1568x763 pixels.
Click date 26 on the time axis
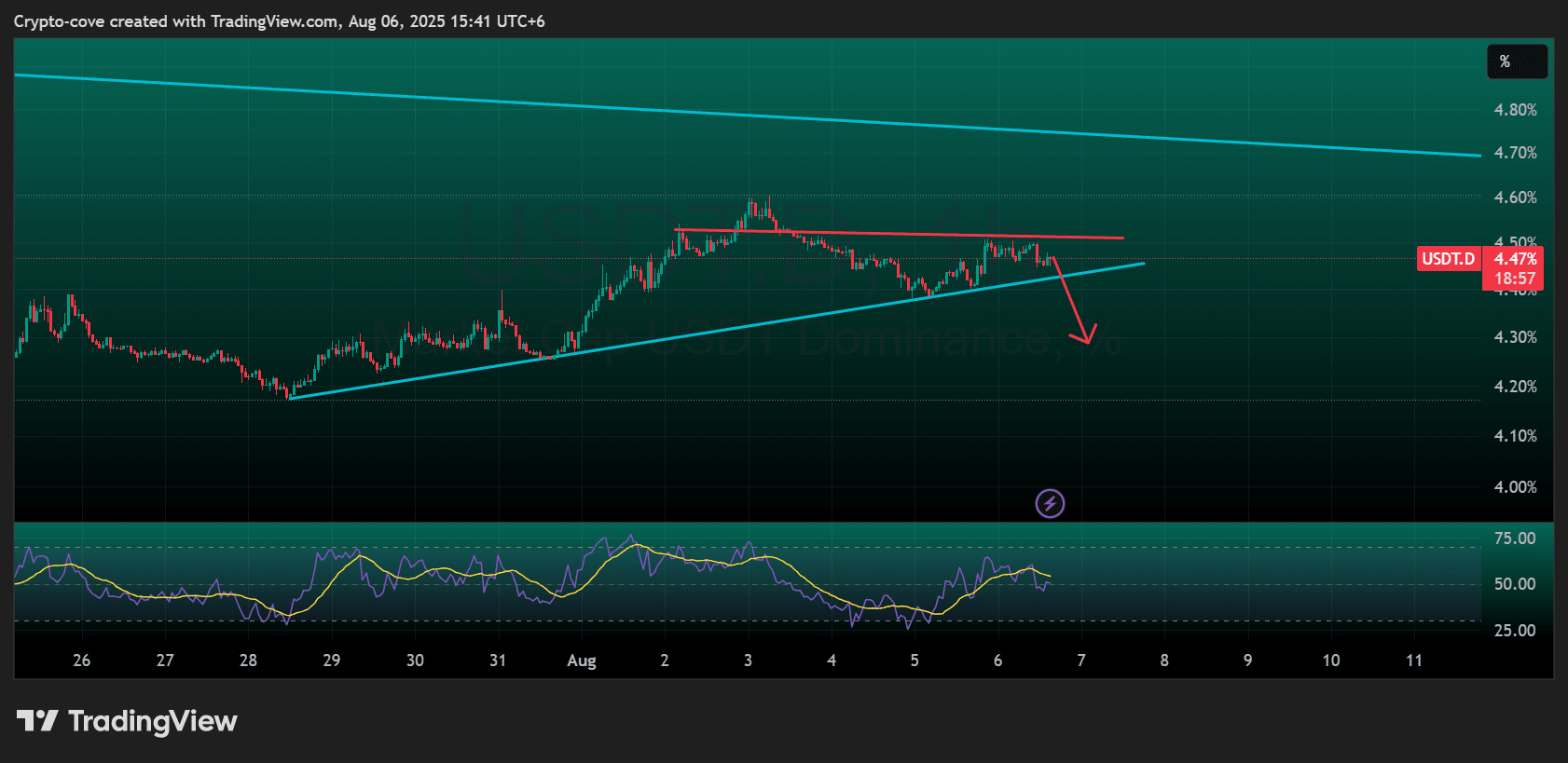82,661
